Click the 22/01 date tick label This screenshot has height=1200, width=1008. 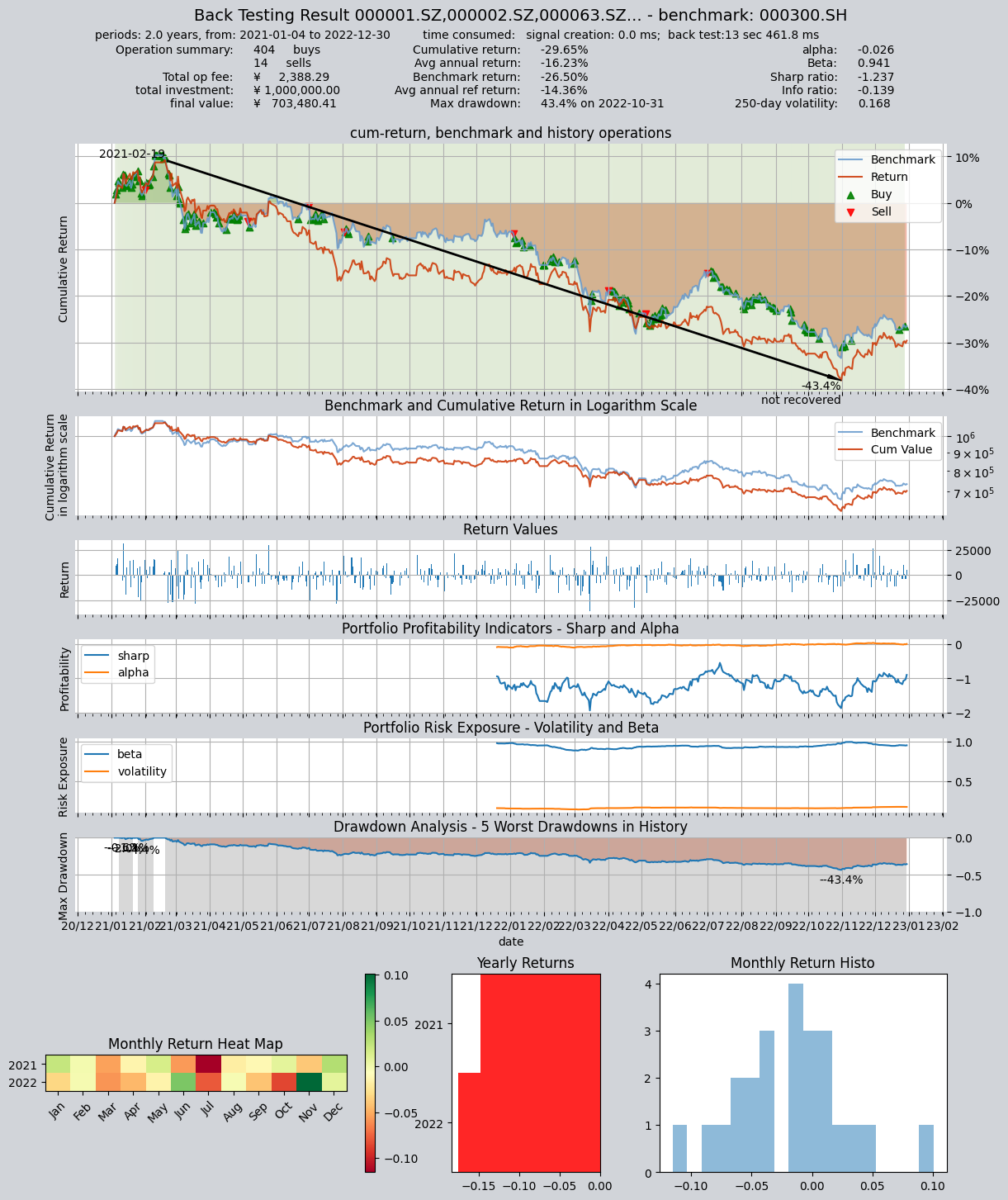click(511, 926)
